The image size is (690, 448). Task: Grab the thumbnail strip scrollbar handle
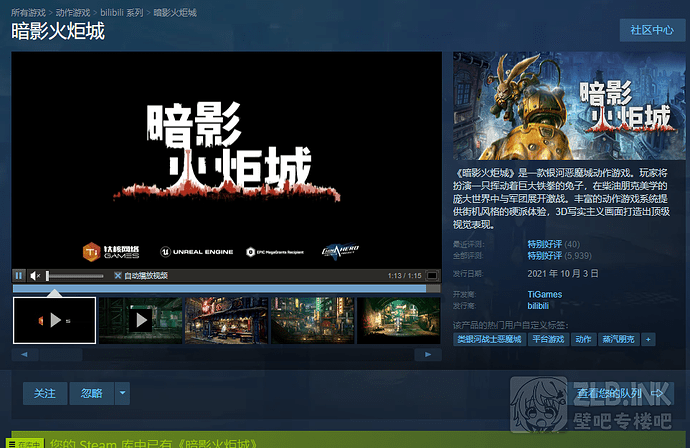pyautogui.click(x=61, y=354)
